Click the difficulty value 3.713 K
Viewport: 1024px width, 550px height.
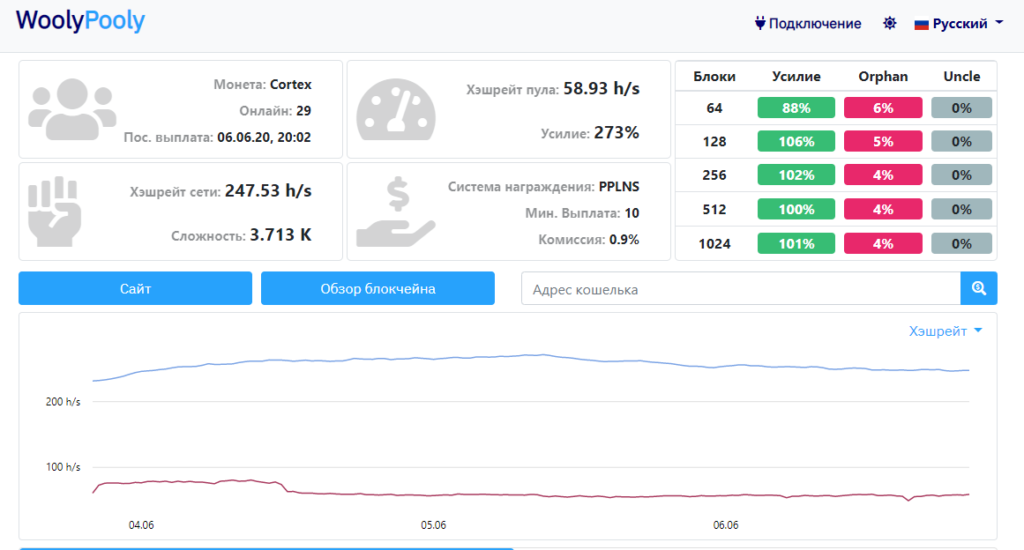coord(281,235)
